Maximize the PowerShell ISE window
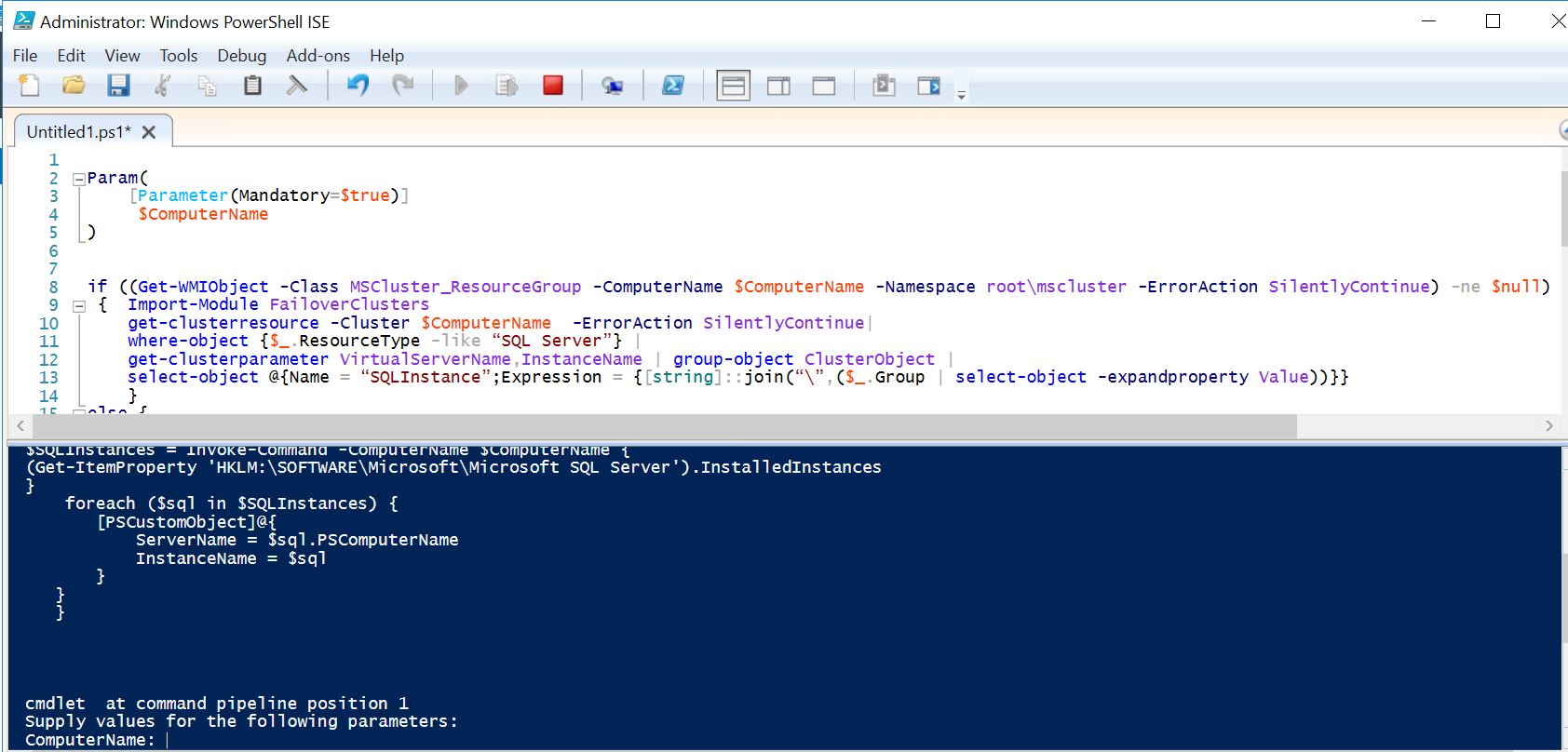The image size is (1568, 752). pos(1494,20)
